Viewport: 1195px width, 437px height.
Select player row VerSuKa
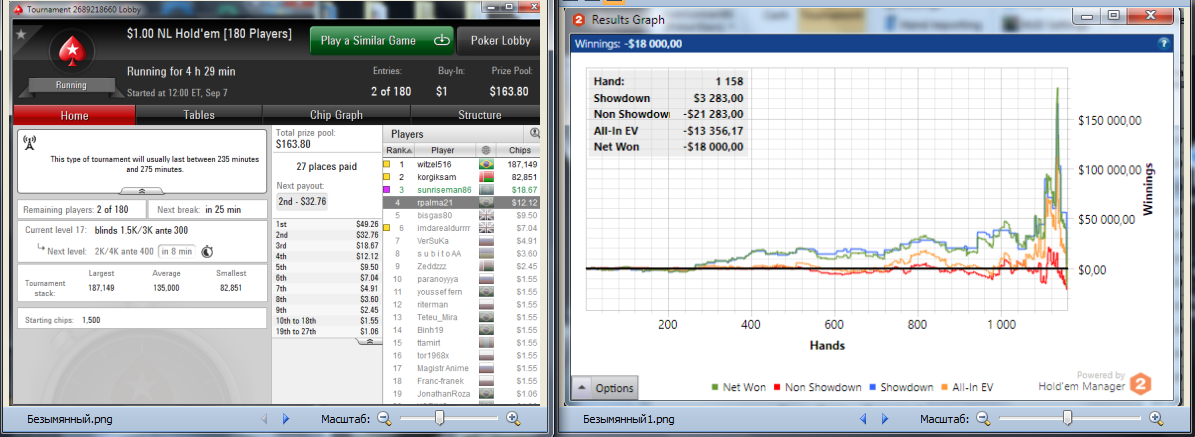[461, 240]
